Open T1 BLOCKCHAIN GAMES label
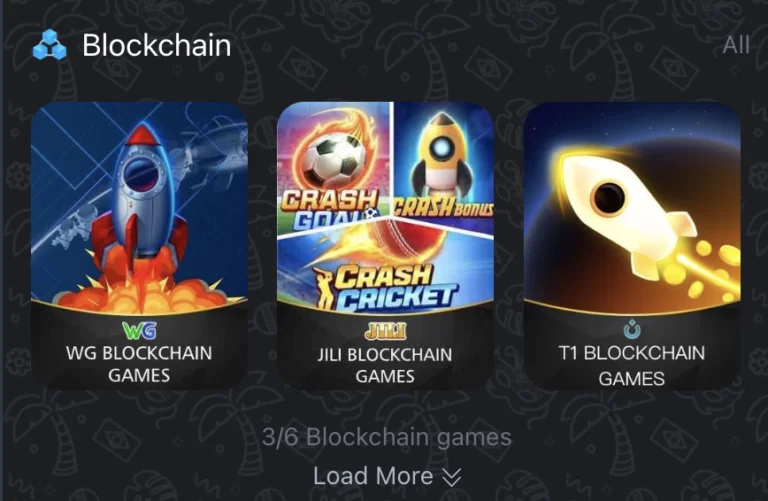The width and height of the screenshot is (768, 501). pyautogui.click(x=632, y=366)
